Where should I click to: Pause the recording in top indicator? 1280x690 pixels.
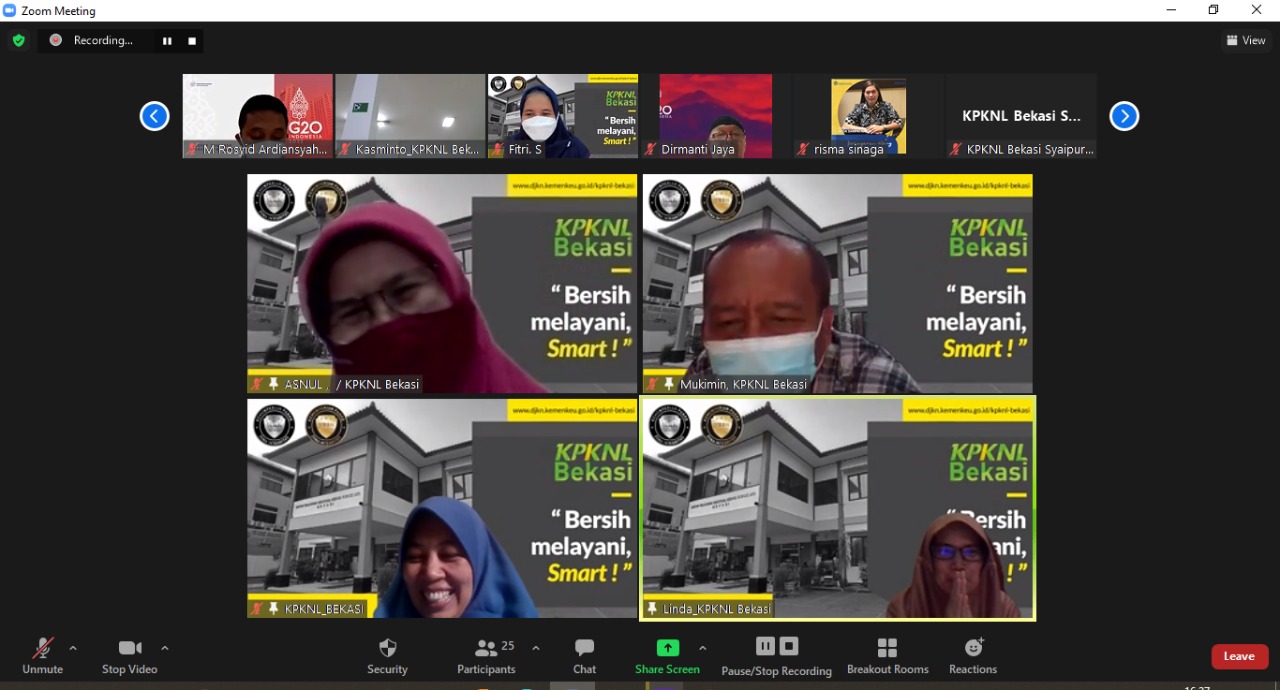[167, 41]
